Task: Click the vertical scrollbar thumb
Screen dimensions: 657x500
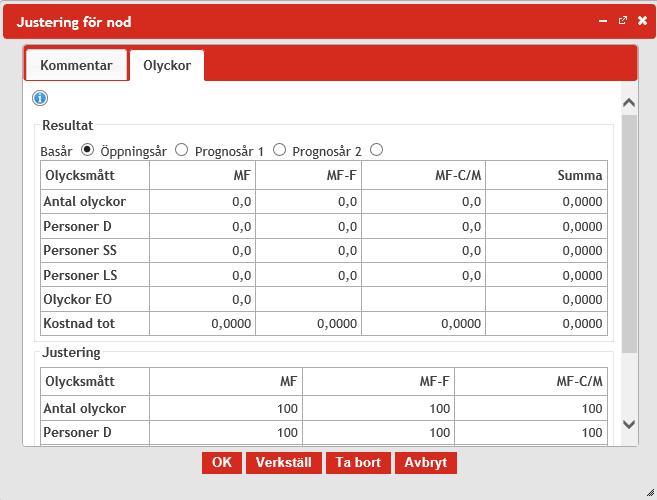Action: pos(629,234)
